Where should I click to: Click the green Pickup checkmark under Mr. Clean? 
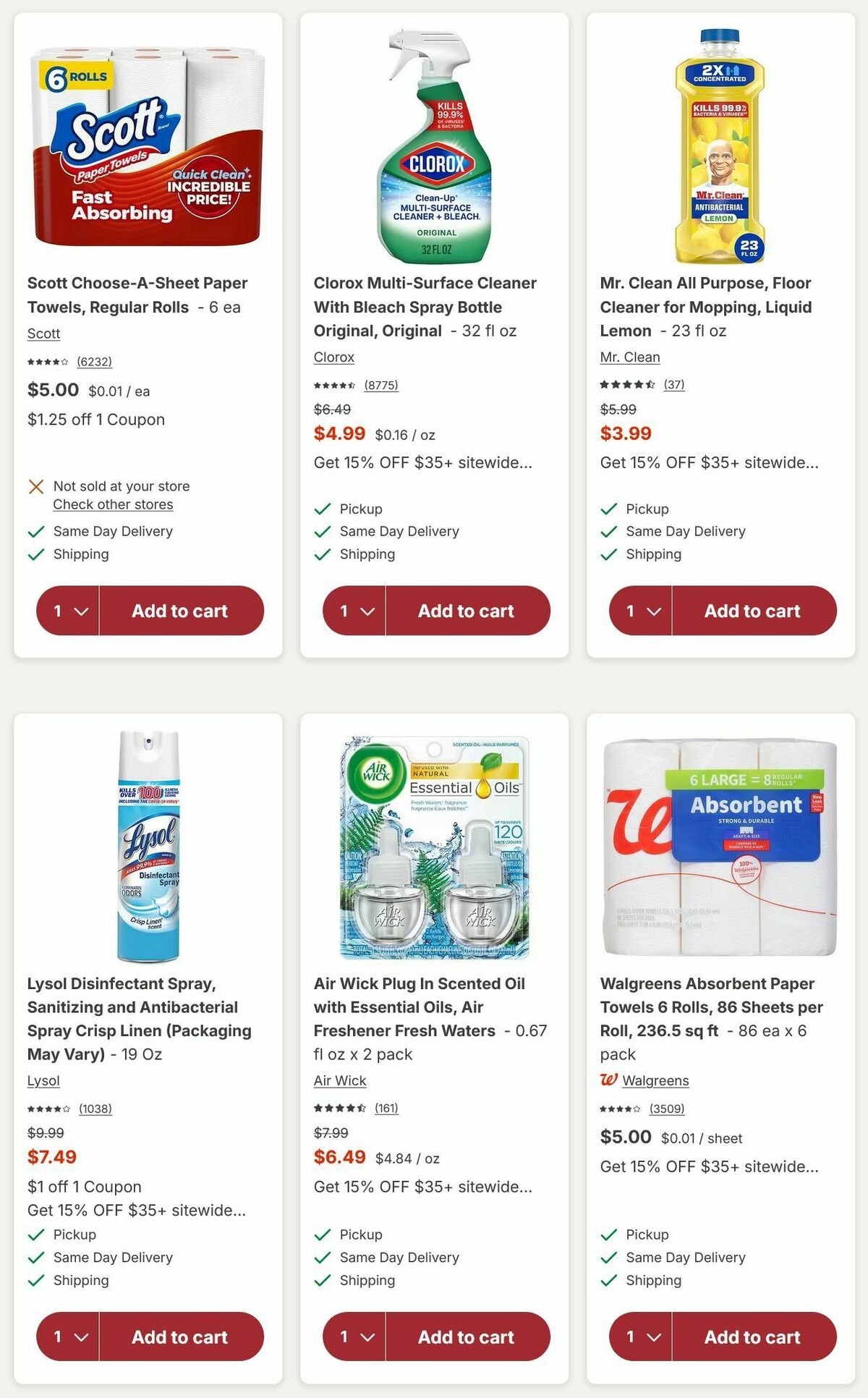(x=608, y=509)
